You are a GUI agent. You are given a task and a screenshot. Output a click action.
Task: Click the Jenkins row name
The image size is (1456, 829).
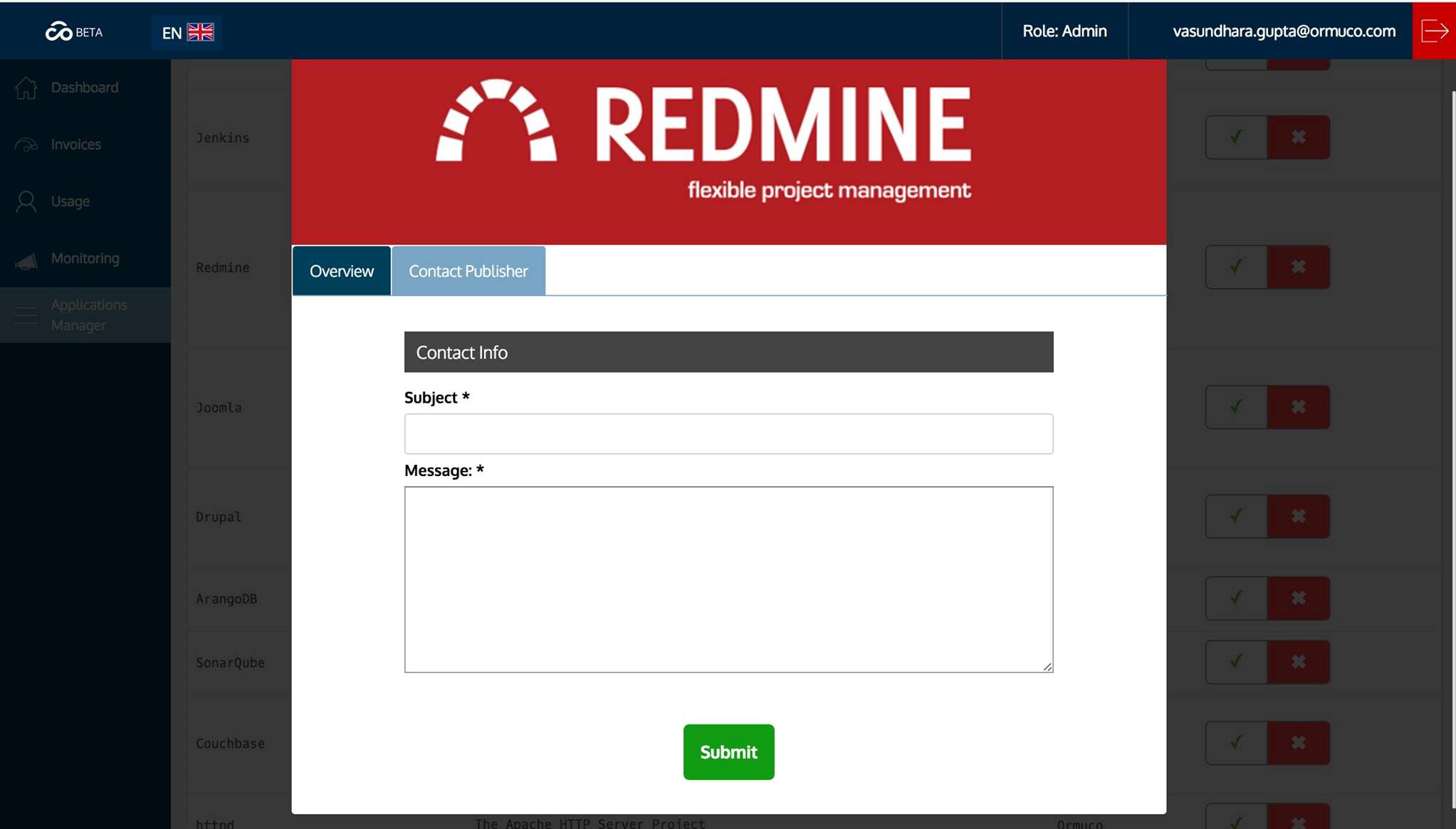(x=223, y=138)
